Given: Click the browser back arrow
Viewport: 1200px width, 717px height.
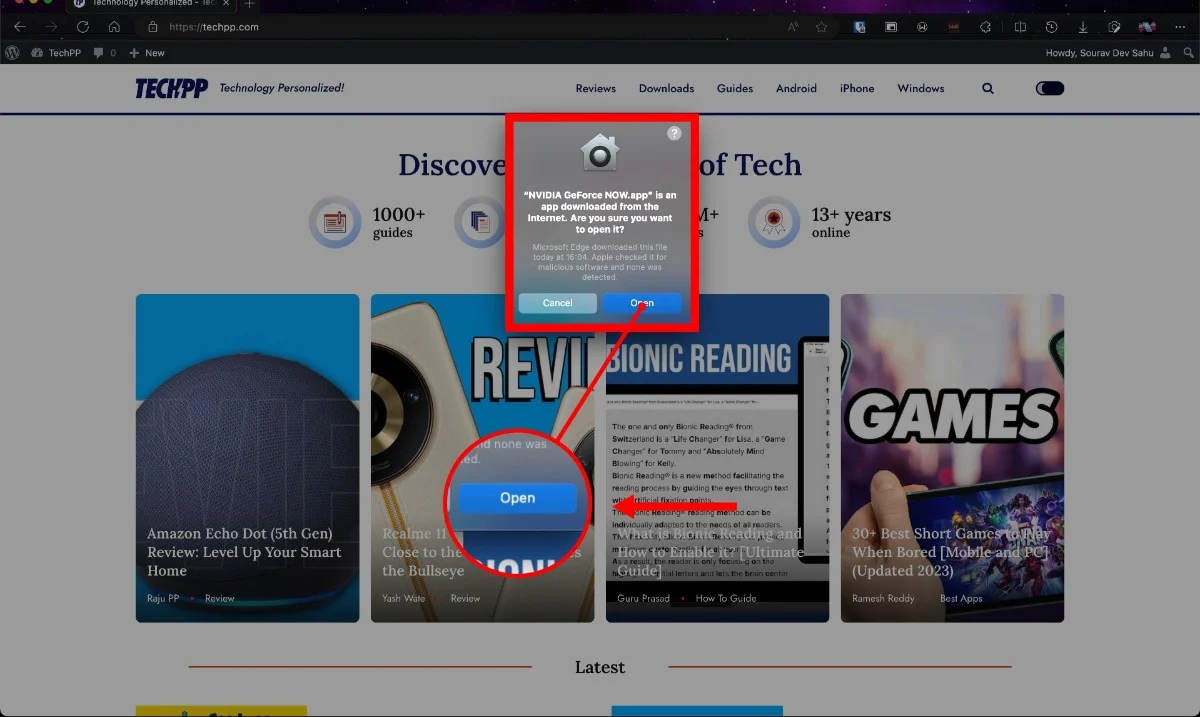Looking at the screenshot, I should tap(20, 27).
